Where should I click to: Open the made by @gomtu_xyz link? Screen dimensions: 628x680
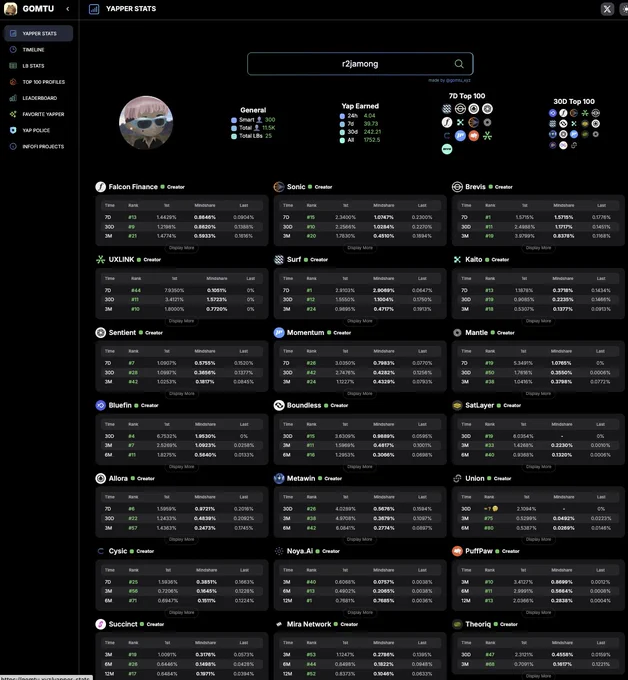[449, 80]
